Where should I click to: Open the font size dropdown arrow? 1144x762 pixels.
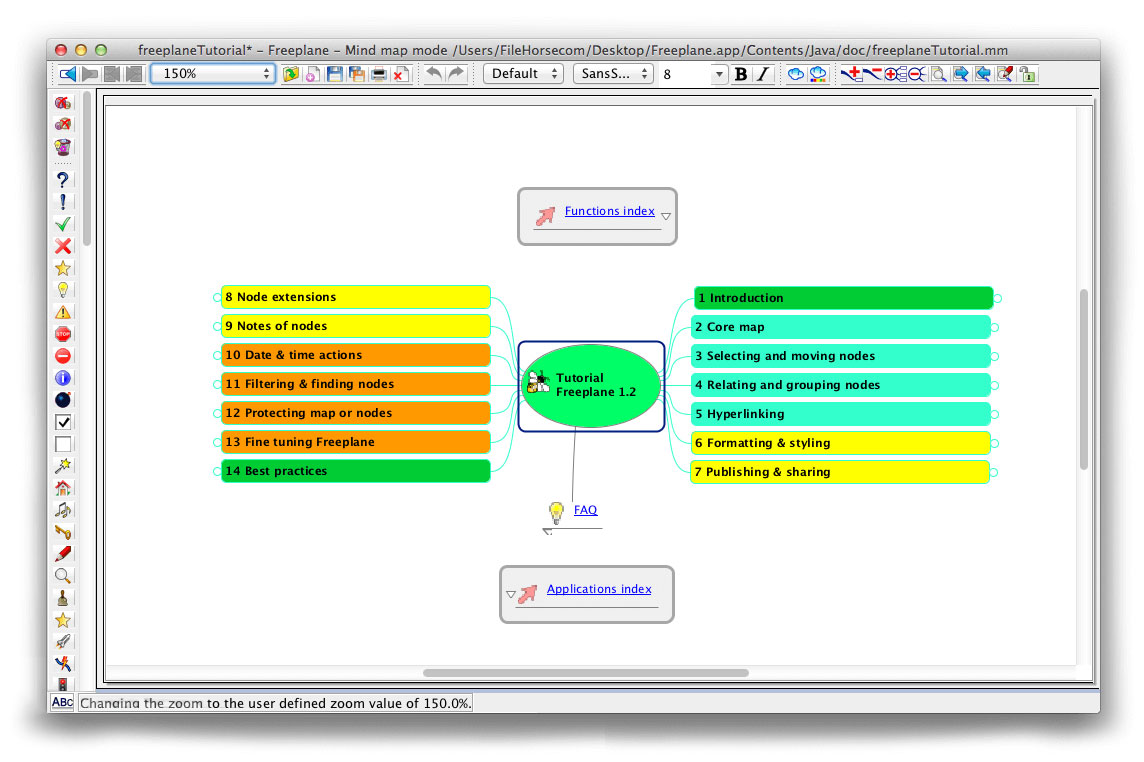(x=719, y=74)
